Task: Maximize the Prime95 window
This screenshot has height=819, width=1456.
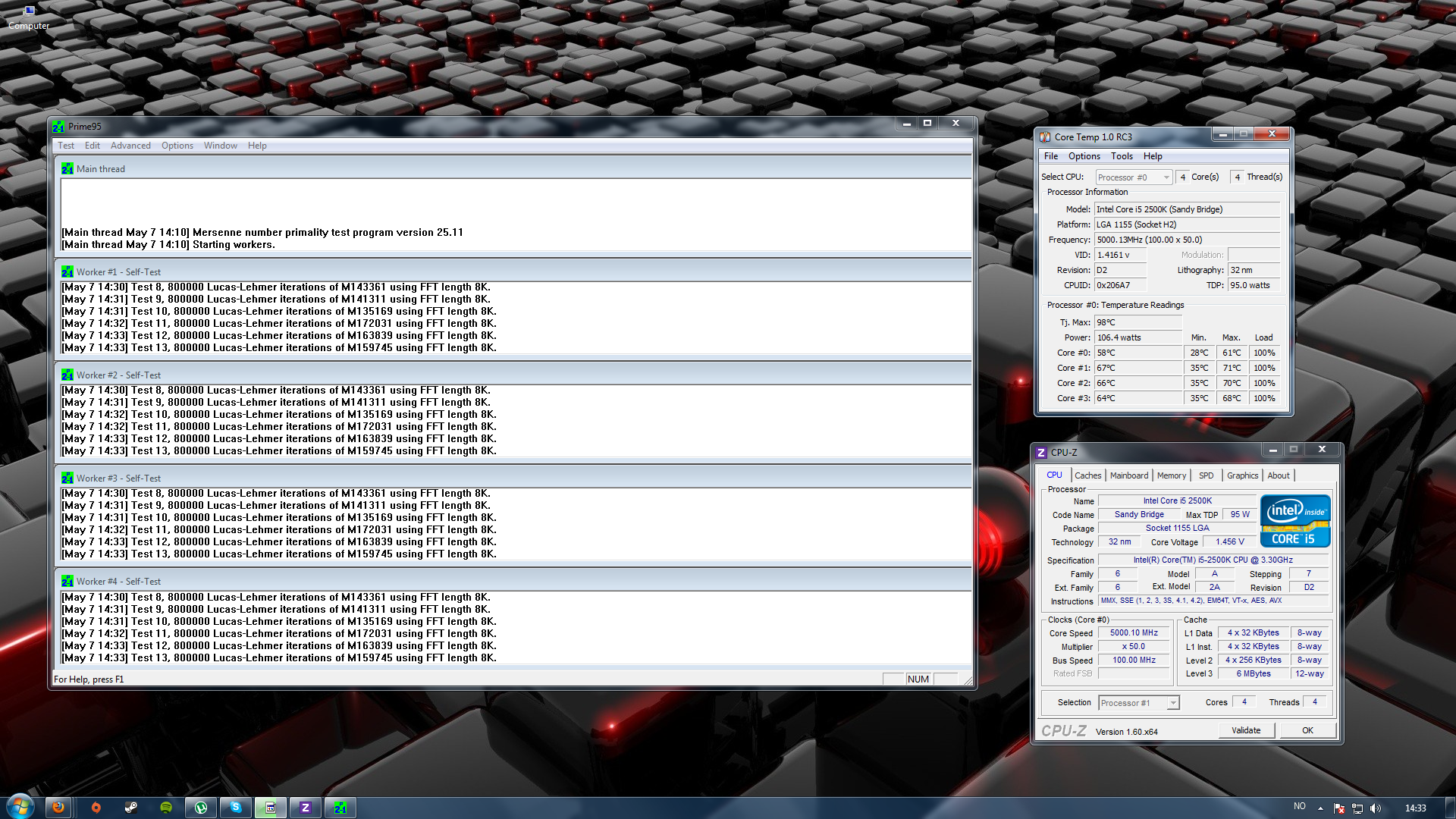Action: click(x=927, y=123)
